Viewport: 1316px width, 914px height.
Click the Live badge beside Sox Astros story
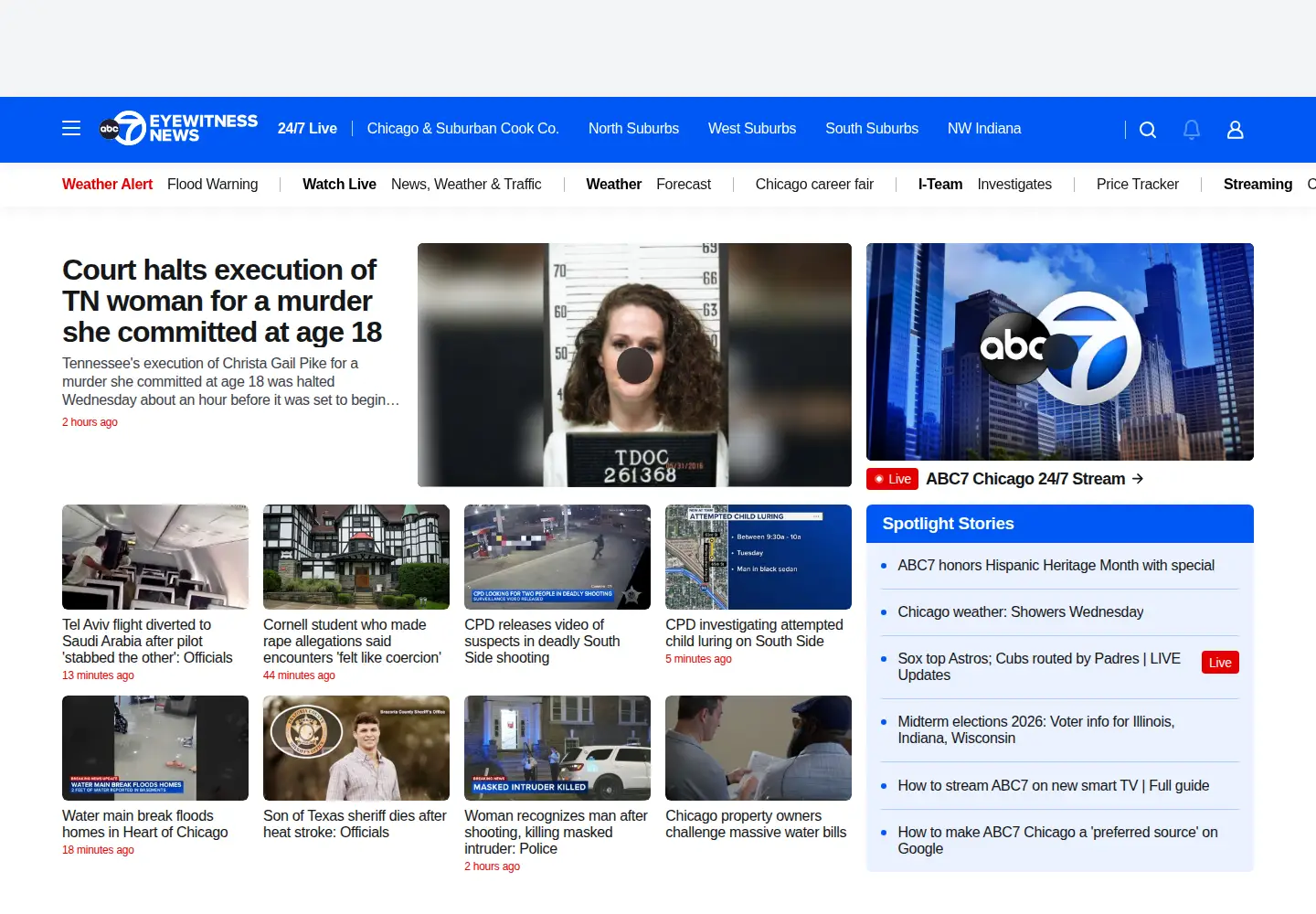pos(1220,663)
